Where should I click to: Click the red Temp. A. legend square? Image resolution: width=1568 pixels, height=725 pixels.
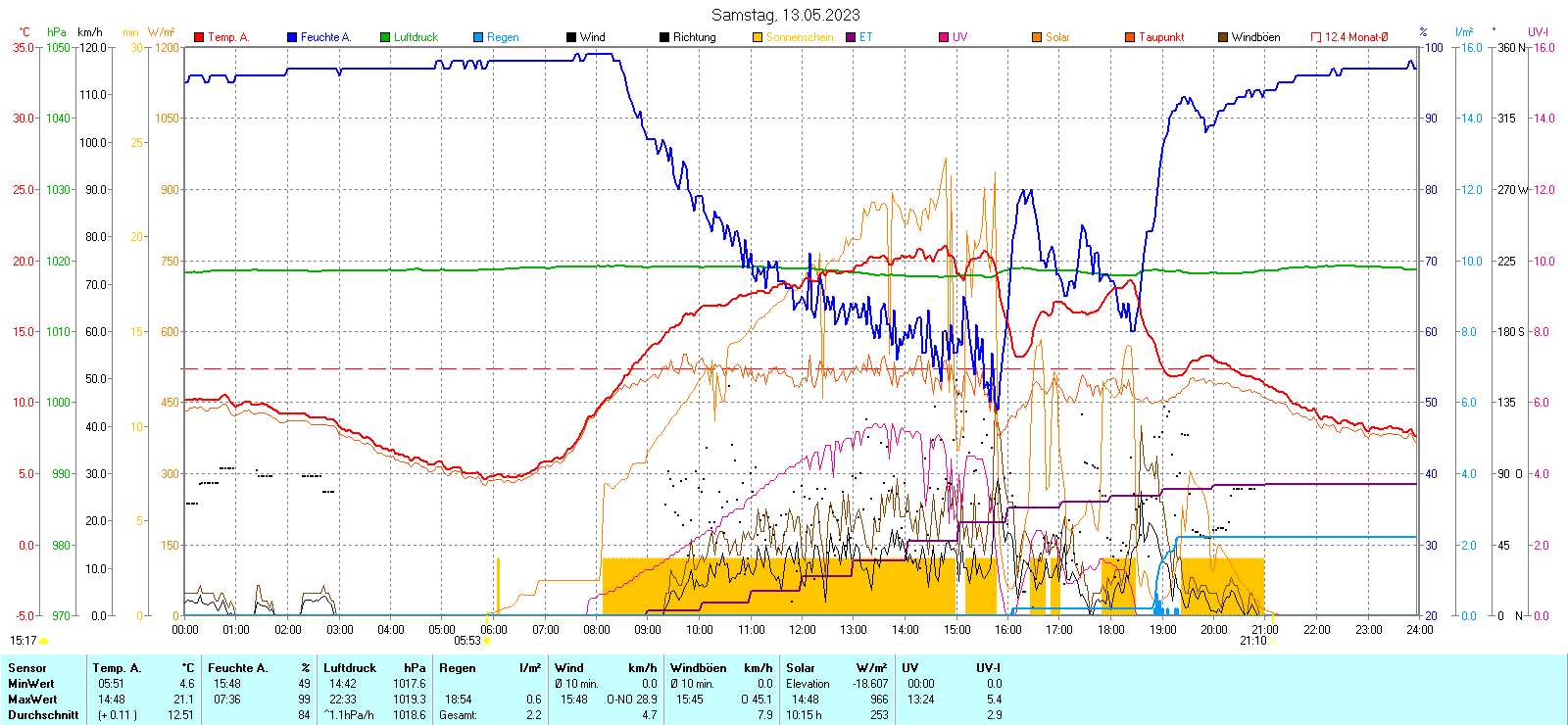199,37
